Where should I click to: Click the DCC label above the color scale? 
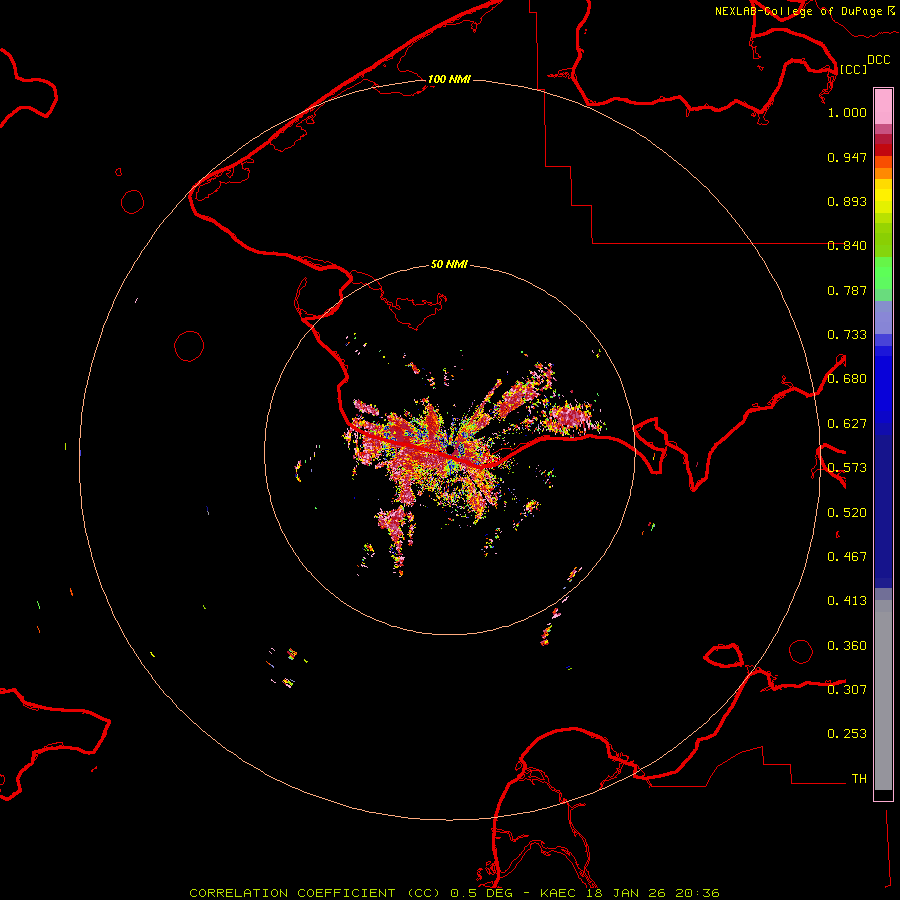[x=878, y=60]
